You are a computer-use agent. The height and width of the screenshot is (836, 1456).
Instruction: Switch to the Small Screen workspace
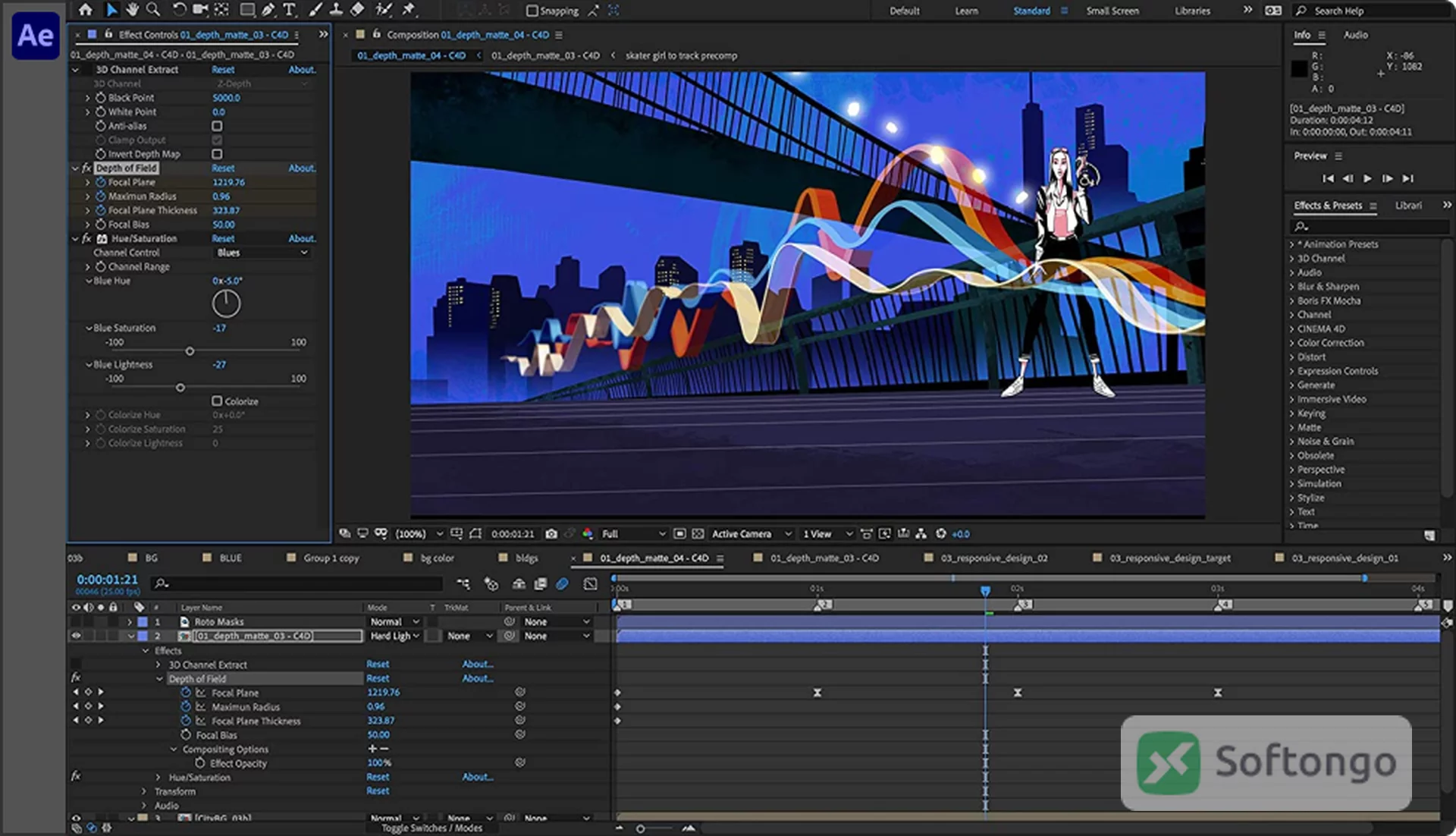point(1112,11)
